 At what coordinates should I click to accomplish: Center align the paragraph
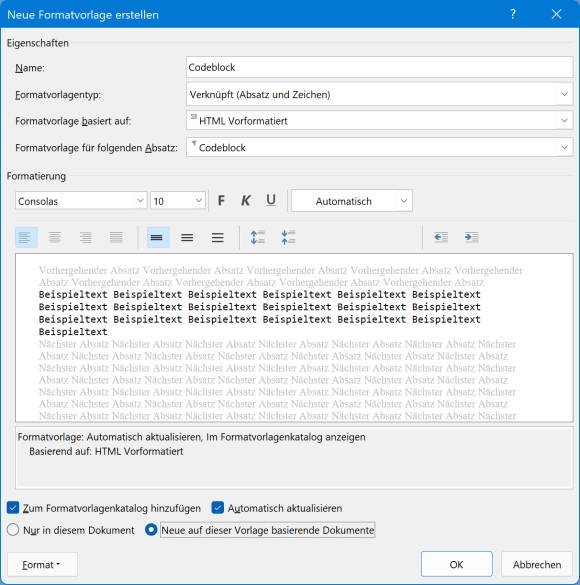pos(55,237)
